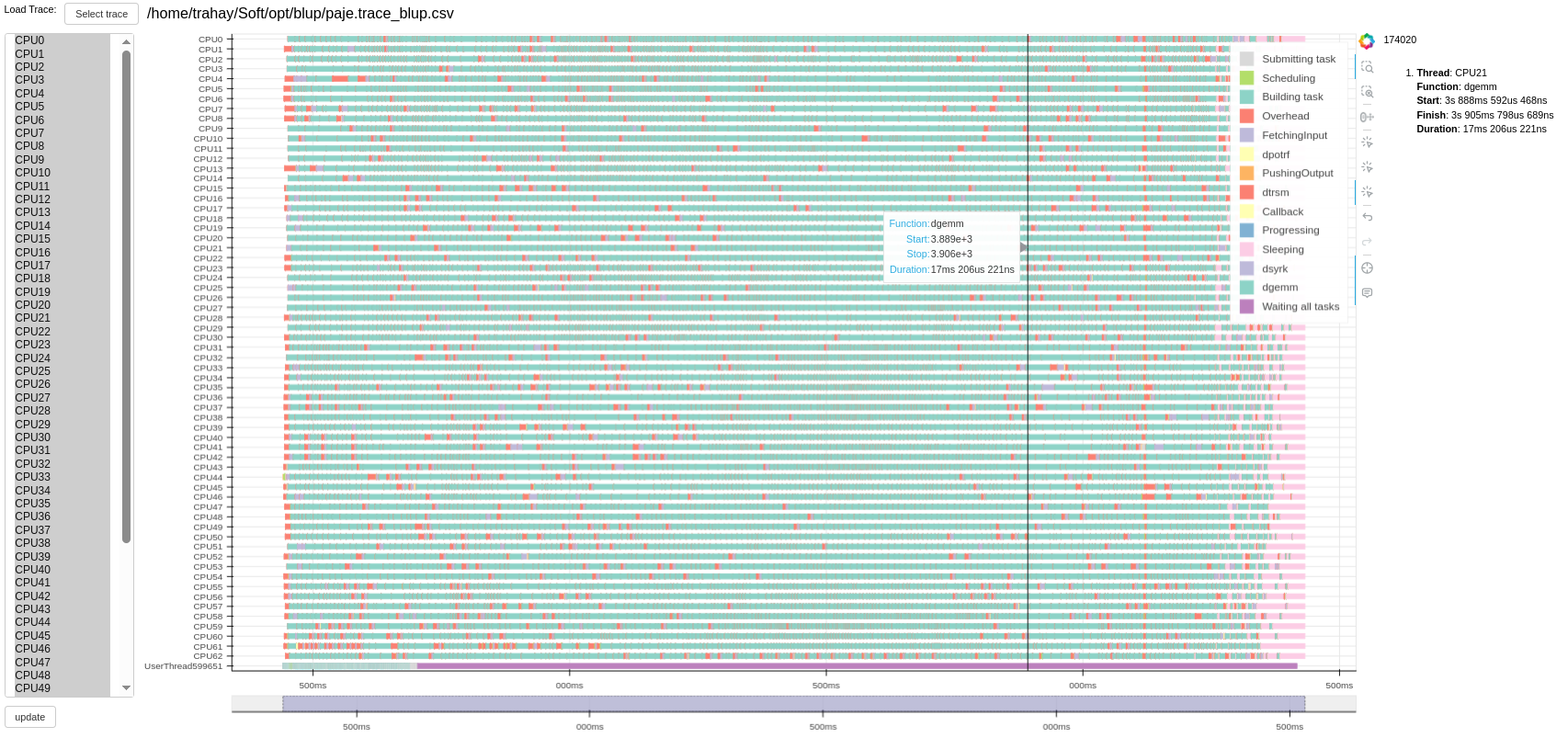Hide the Sleeping series via legend
Viewport: 1568px width, 738px height.
point(1282,250)
